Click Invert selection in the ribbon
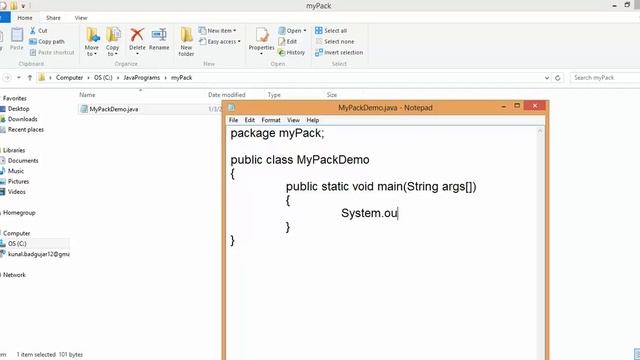Screen dimensions: 640x360 pos(339,52)
